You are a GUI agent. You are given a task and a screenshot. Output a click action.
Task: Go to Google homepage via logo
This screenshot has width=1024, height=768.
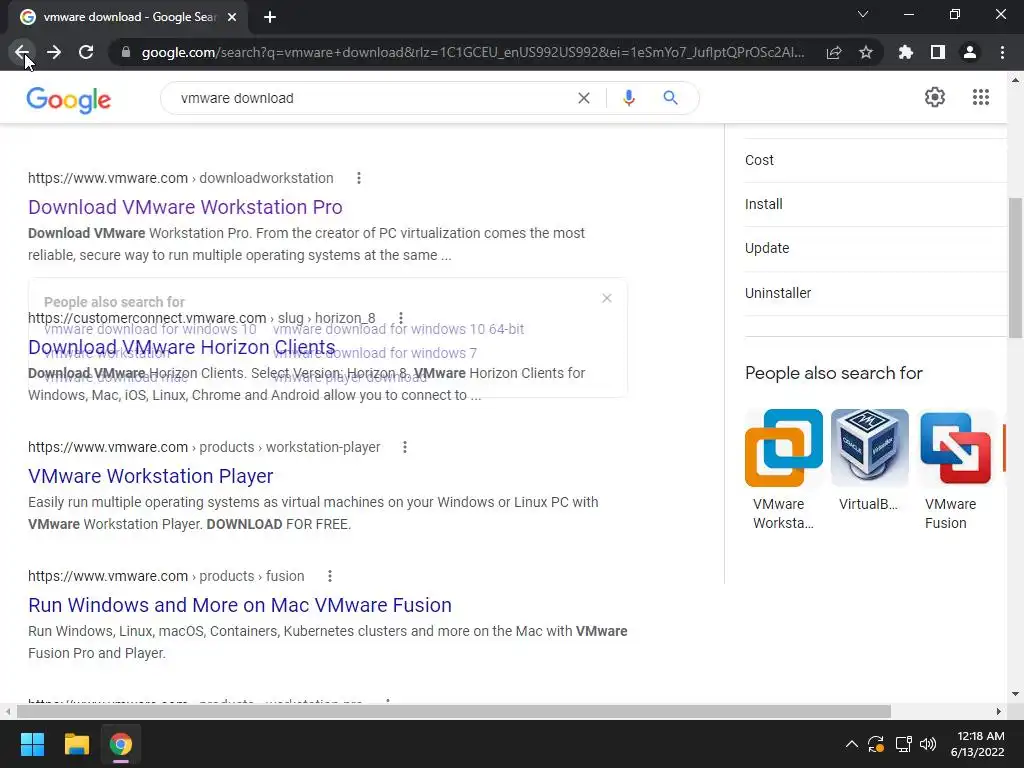click(69, 99)
